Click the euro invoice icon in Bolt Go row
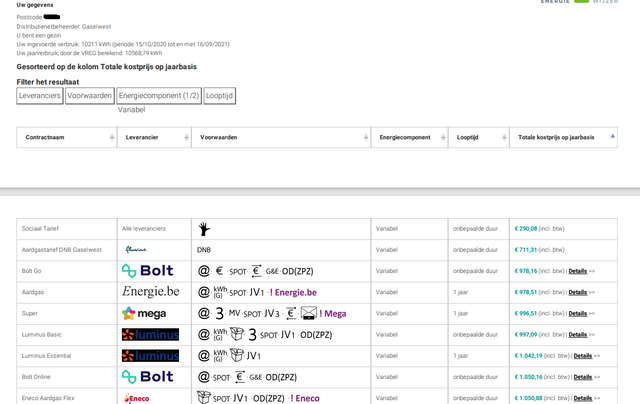 click(256, 271)
